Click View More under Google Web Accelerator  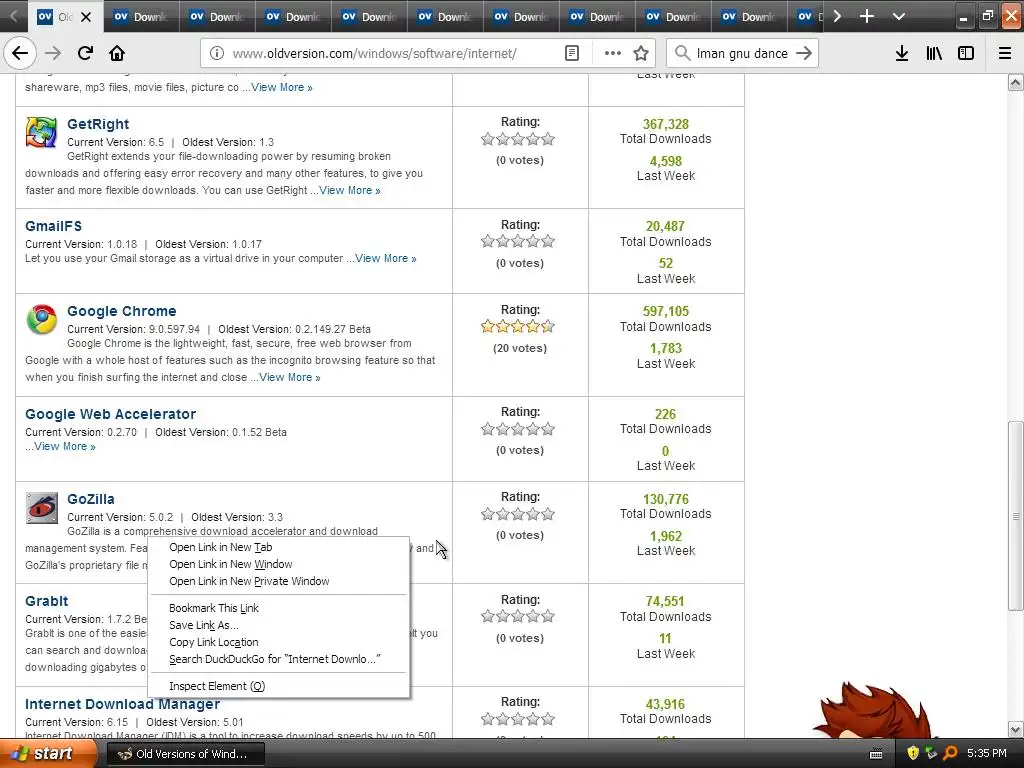pos(65,446)
